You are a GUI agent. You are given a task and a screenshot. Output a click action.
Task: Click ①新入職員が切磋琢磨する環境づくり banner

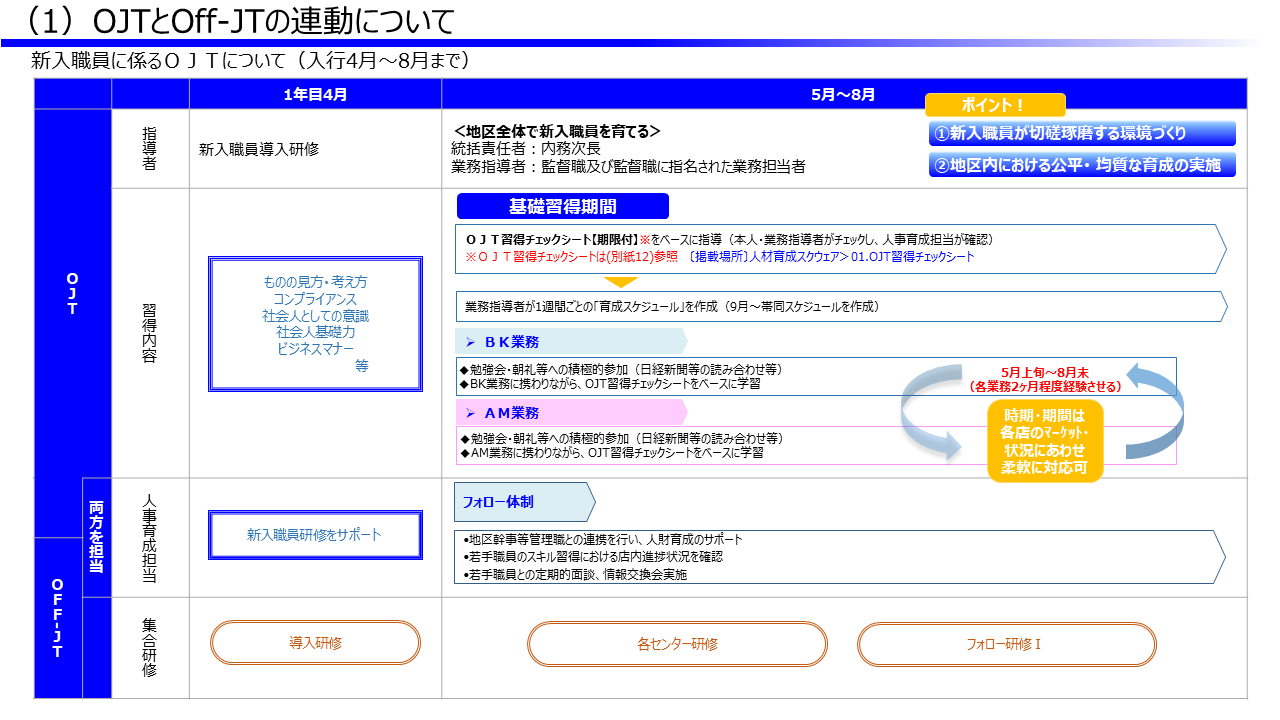pyautogui.click(x=1081, y=134)
